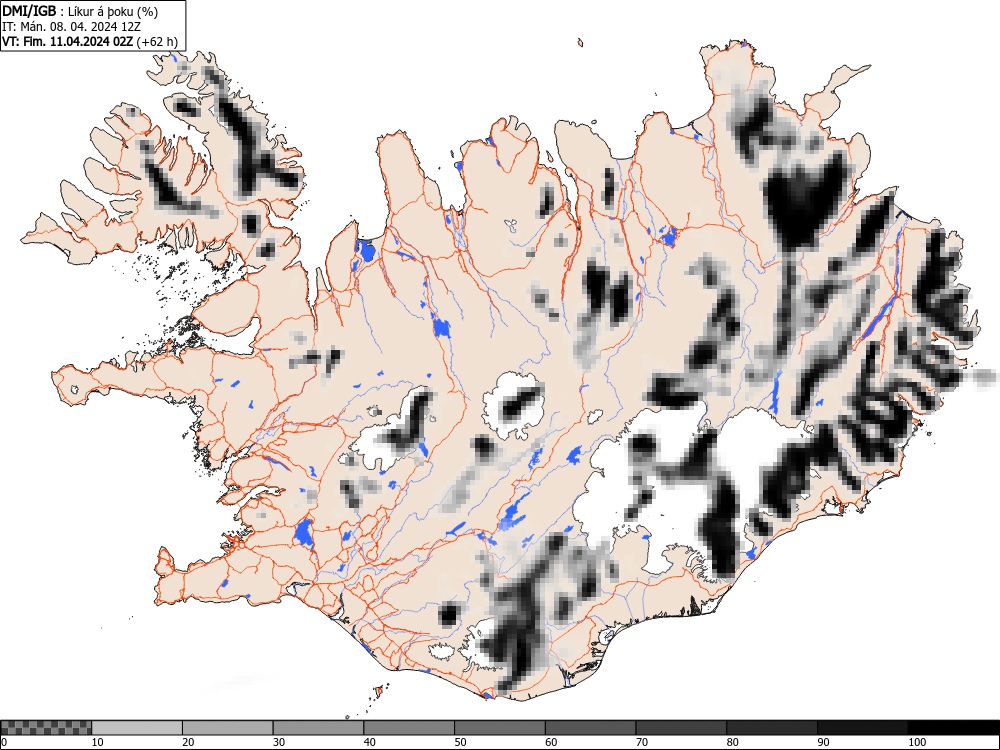The height and width of the screenshot is (750, 1000).
Task: Select the "(+62 h)" forecast offset text
Action: coord(158,41)
